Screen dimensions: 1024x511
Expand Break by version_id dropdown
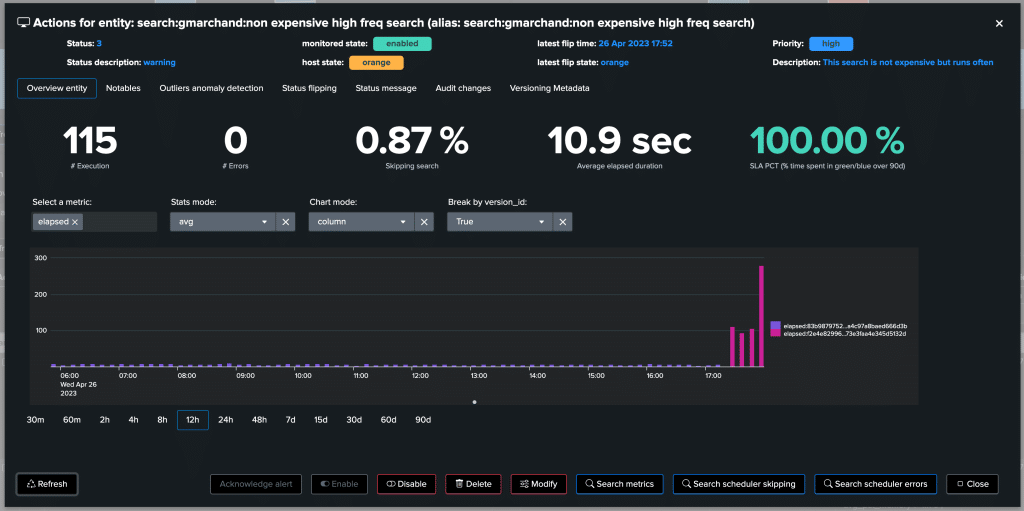pyautogui.click(x=498, y=222)
